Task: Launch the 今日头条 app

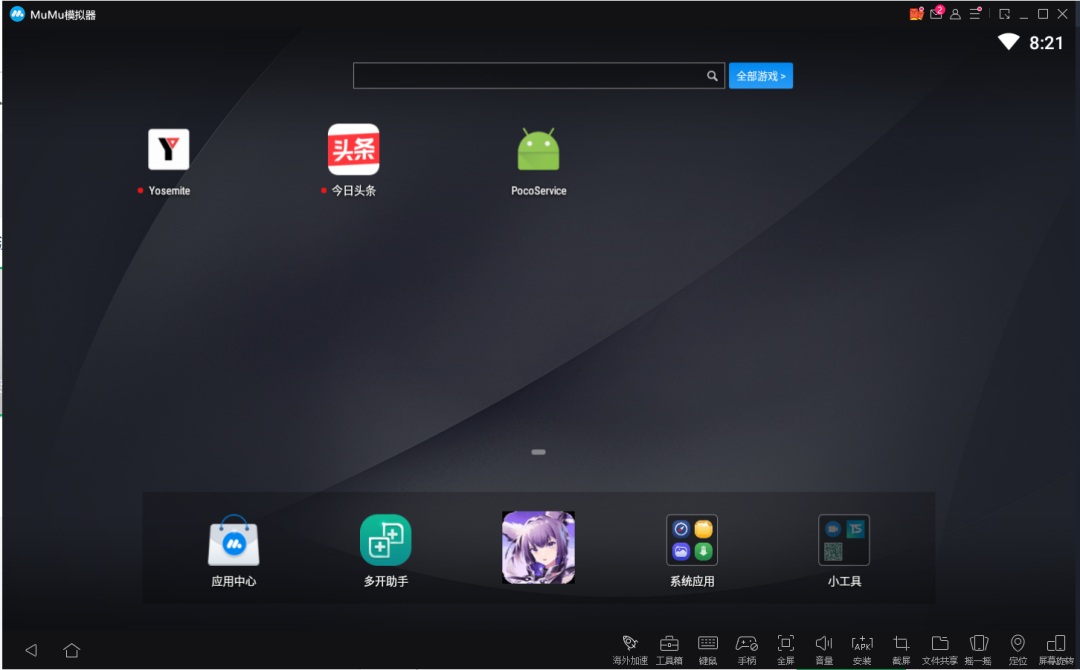Action: coord(353,149)
